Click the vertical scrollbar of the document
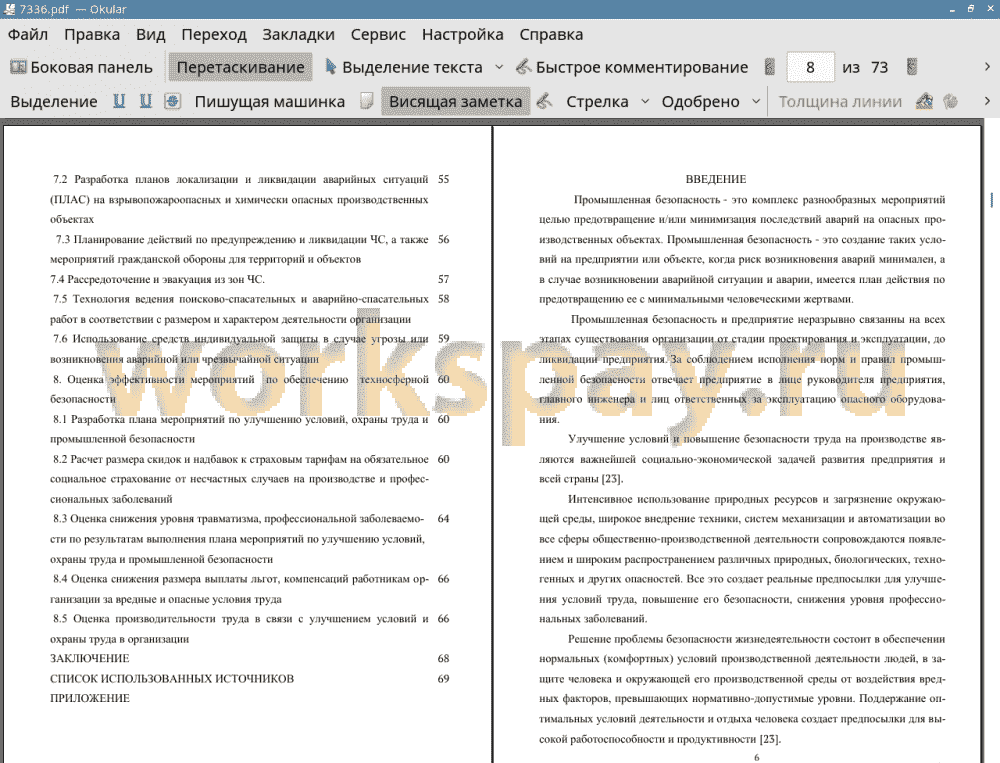This screenshot has height=763, width=1000. coord(991,440)
